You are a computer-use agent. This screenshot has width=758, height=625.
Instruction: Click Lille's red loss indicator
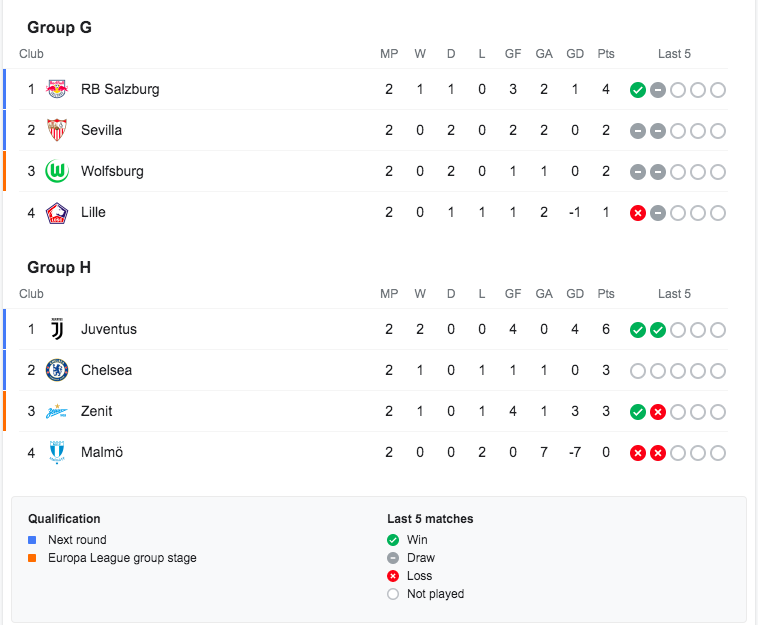pyautogui.click(x=637, y=213)
